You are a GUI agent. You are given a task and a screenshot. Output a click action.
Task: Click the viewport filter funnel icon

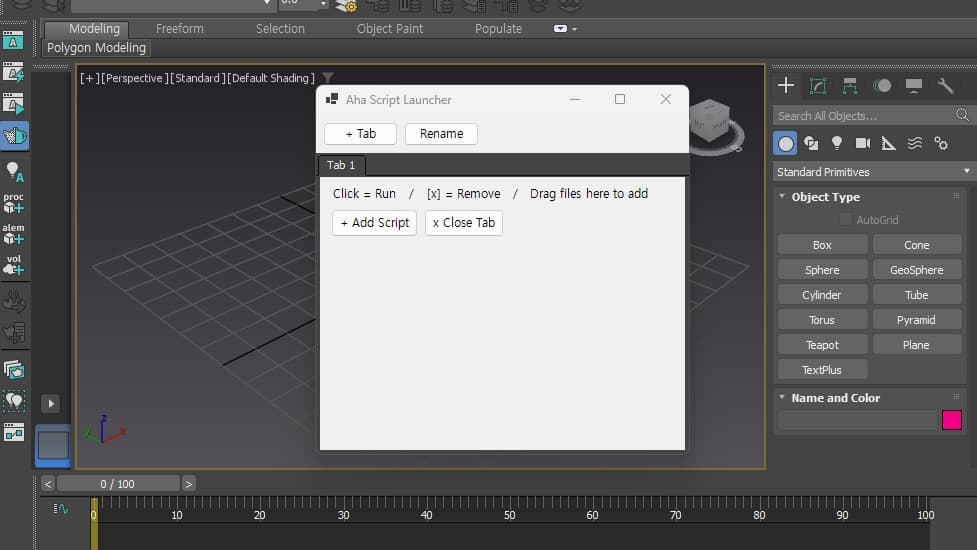(x=328, y=78)
